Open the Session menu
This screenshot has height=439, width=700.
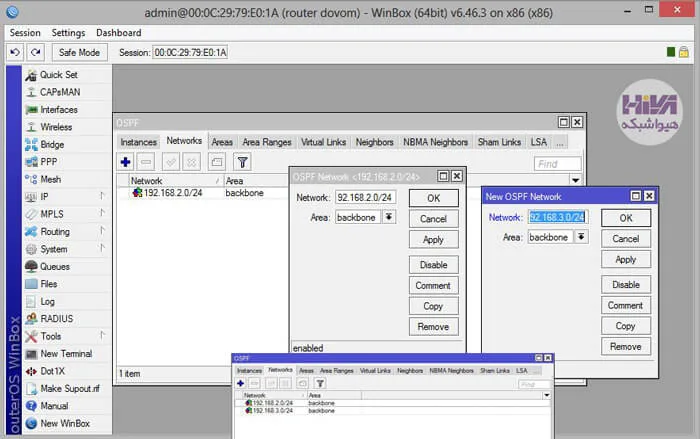(25, 33)
